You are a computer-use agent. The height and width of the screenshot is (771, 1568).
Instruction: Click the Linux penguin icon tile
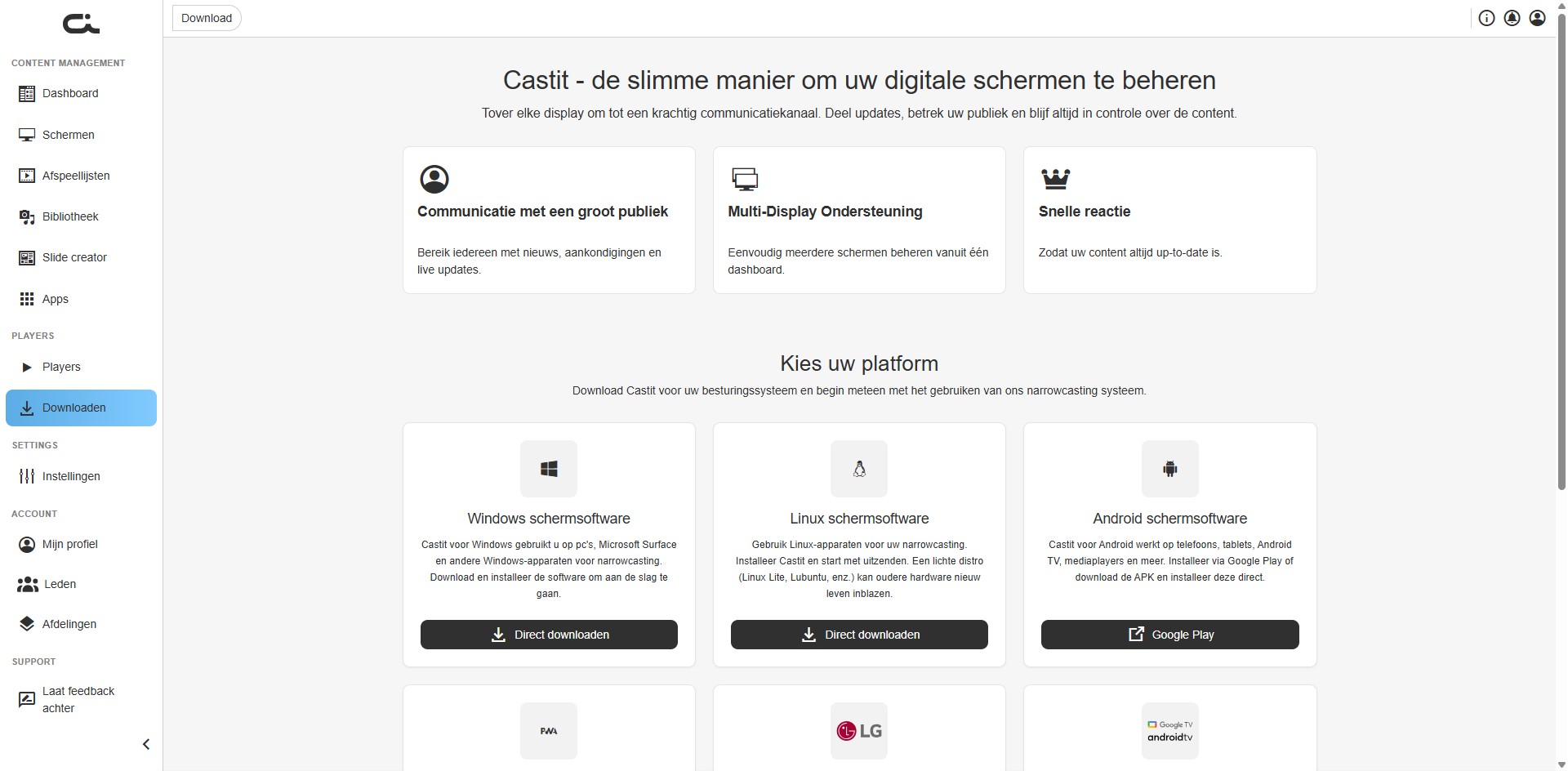tap(859, 469)
